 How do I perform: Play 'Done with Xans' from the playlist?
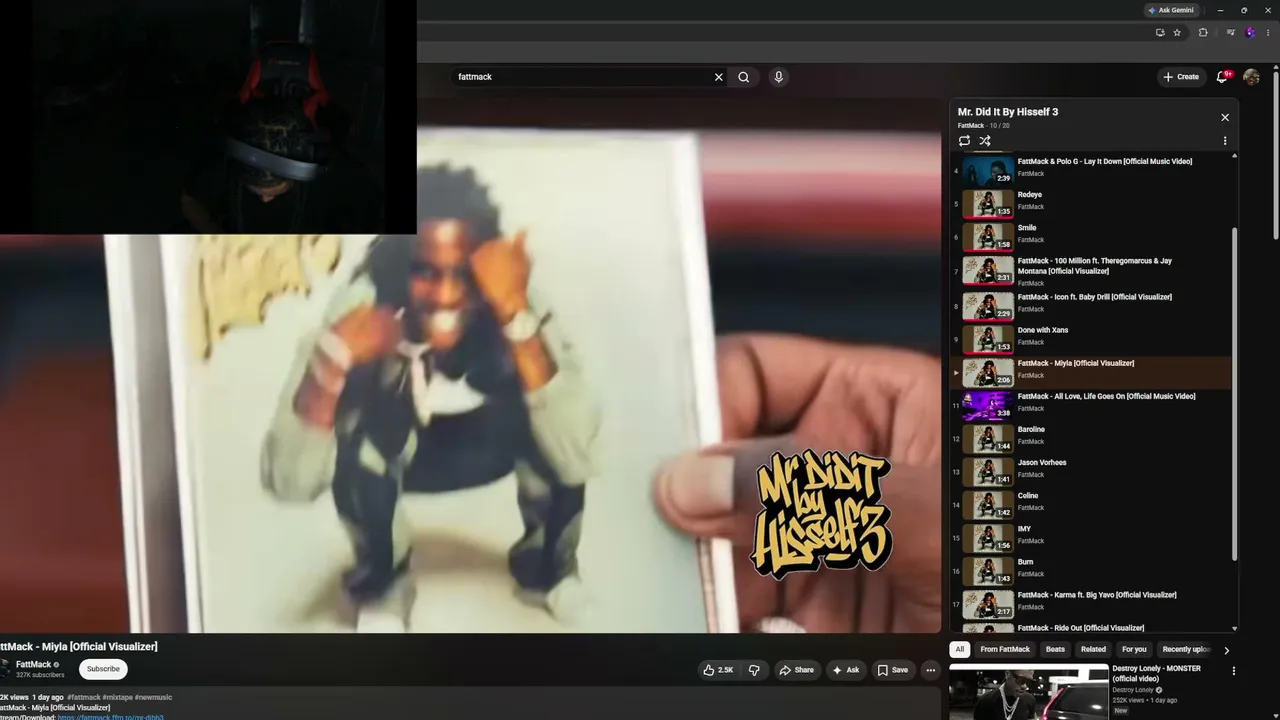(x=1092, y=339)
